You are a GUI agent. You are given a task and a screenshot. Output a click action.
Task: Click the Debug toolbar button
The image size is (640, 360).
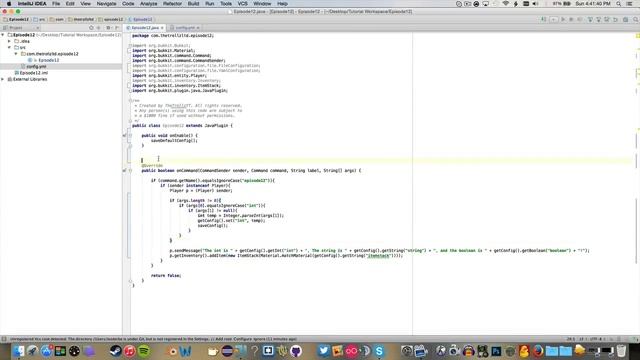pyautogui.click(x=571, y=19)
